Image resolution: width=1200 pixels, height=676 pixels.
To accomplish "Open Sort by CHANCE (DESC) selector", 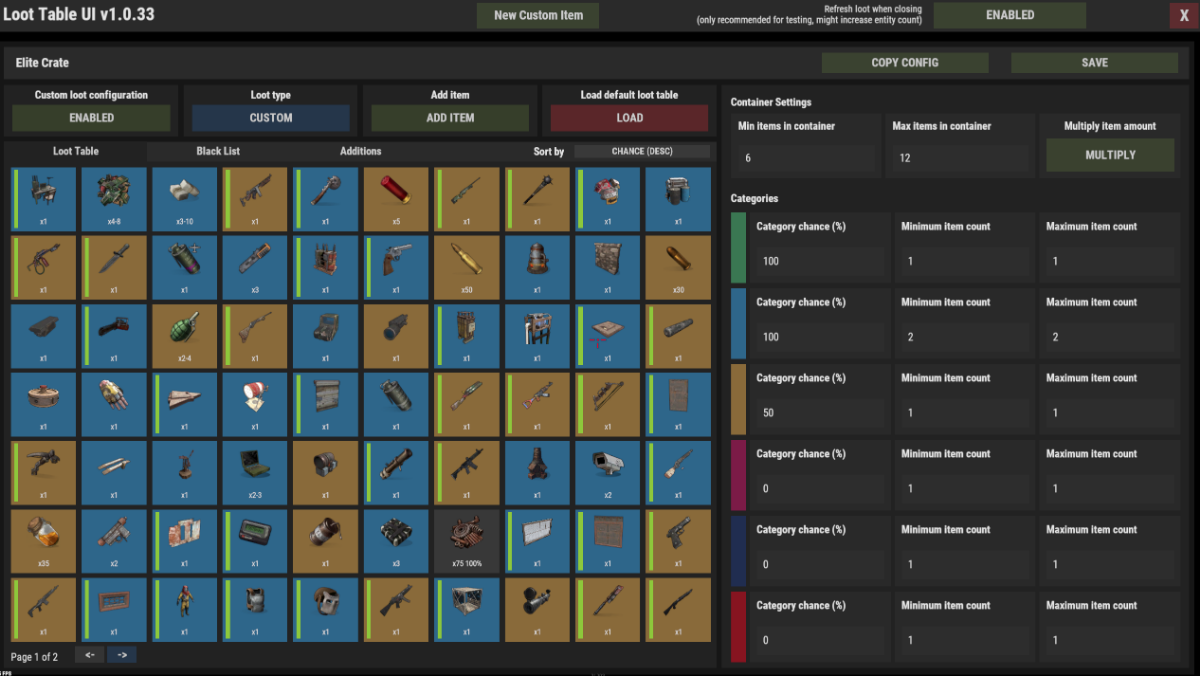I will [641, 152].
